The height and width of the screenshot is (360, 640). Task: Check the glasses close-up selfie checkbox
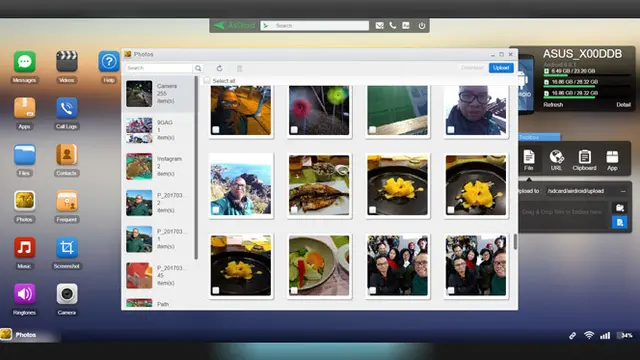451,130
